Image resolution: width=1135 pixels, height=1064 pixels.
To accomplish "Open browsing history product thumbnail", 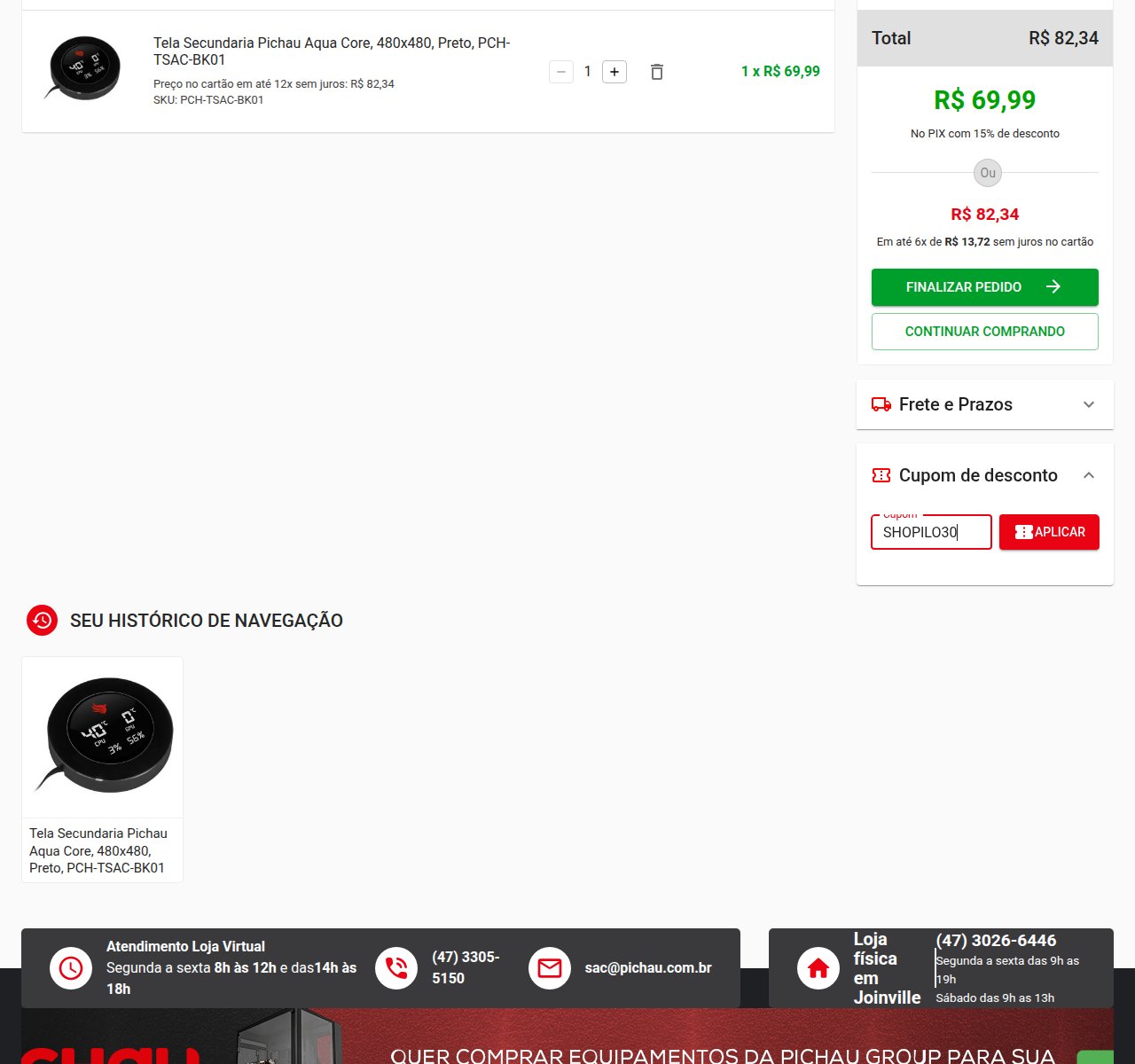I will (103, 738).
